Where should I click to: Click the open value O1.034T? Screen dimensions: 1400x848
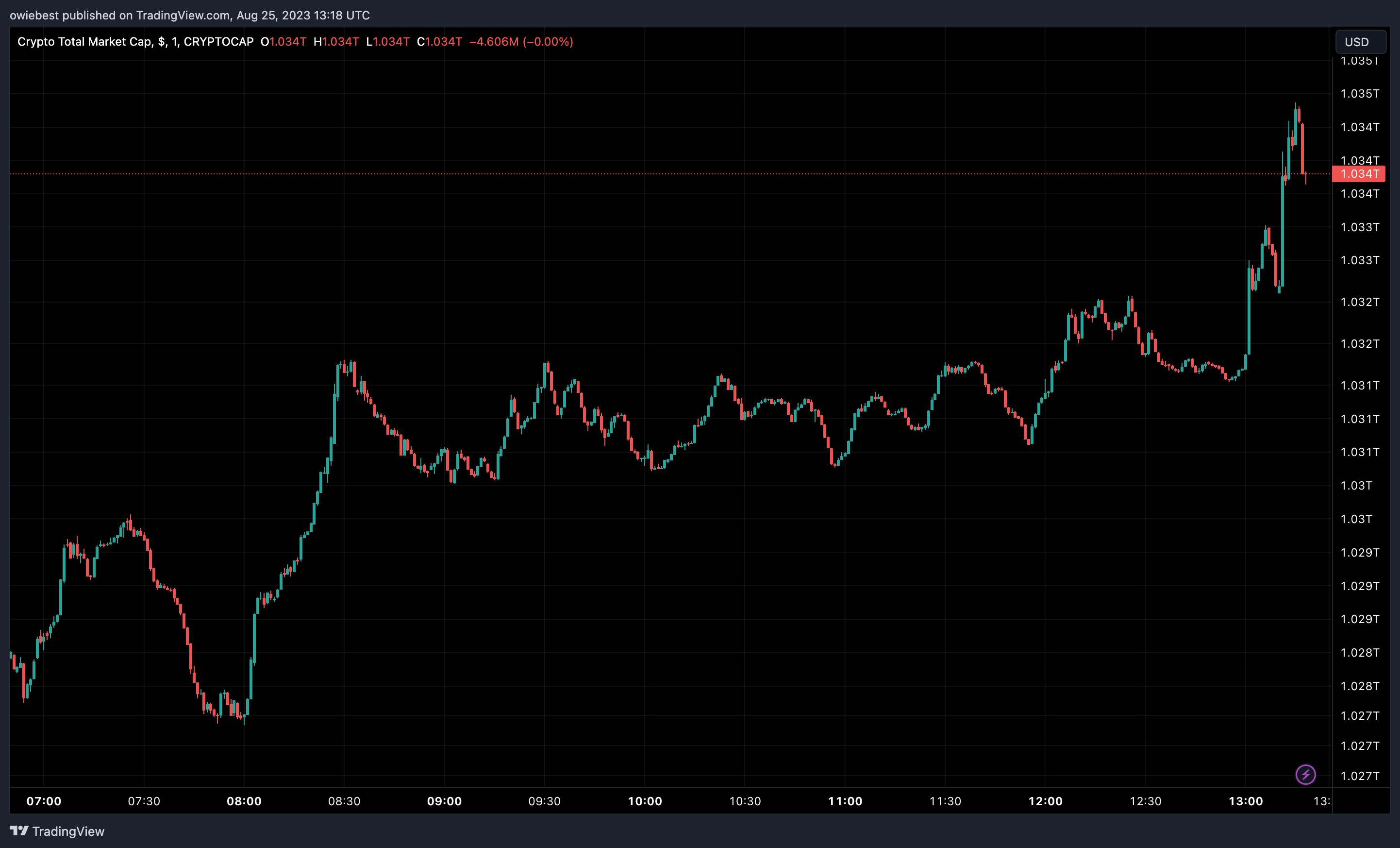click(x=283, y=41)
